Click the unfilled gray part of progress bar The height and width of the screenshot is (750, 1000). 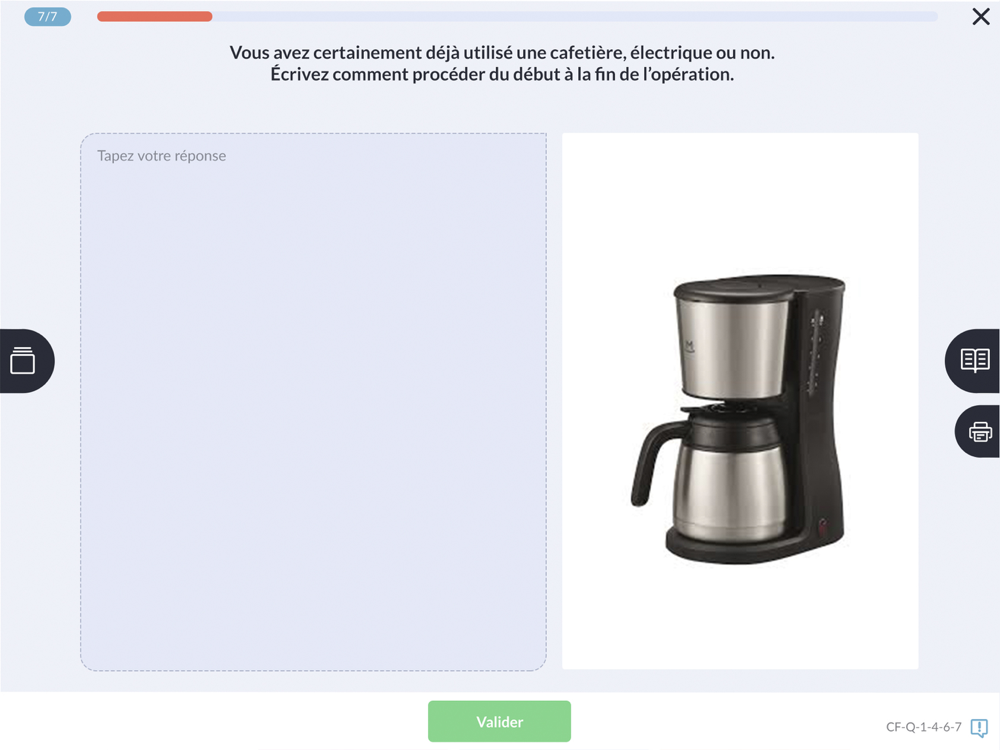[574, 17]
